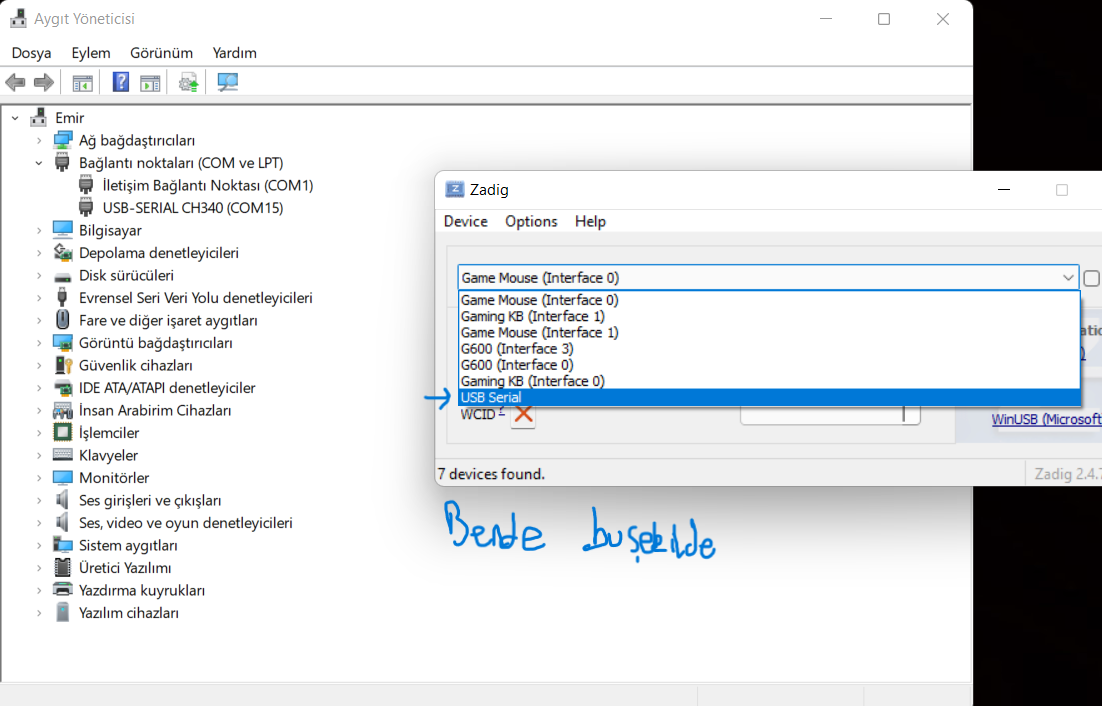Click the WCID help question mark link
The width and height of the screenshot is (1102, 706).
[x=502, y=412]
